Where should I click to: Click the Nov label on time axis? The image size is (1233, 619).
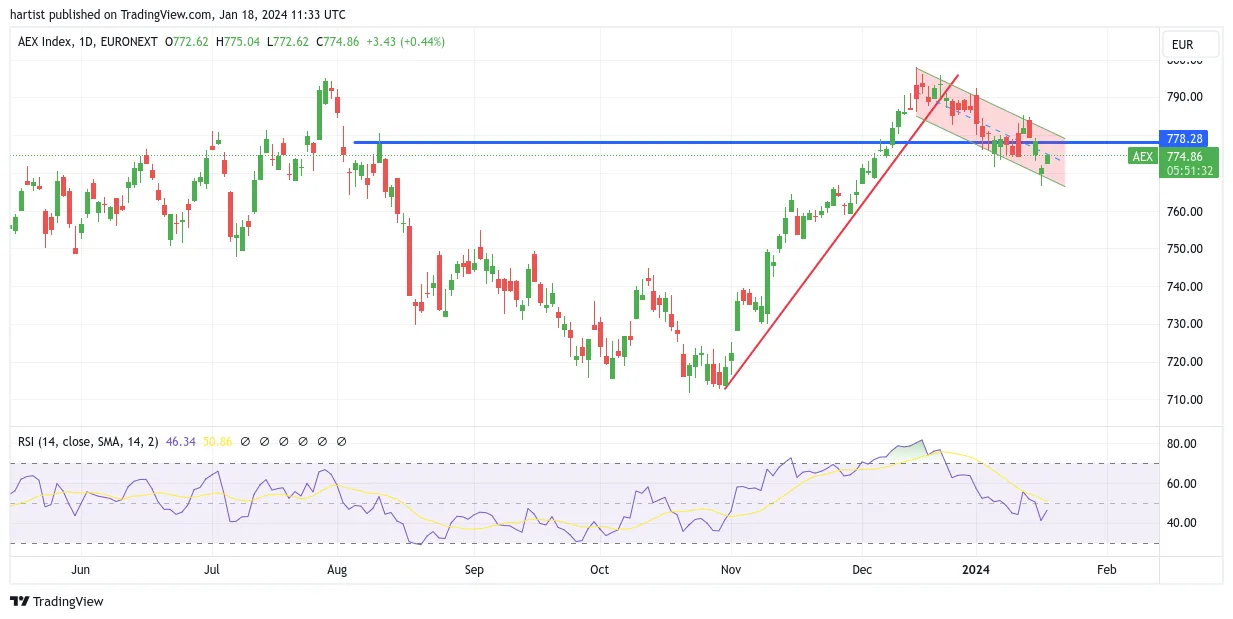point(731,570)
